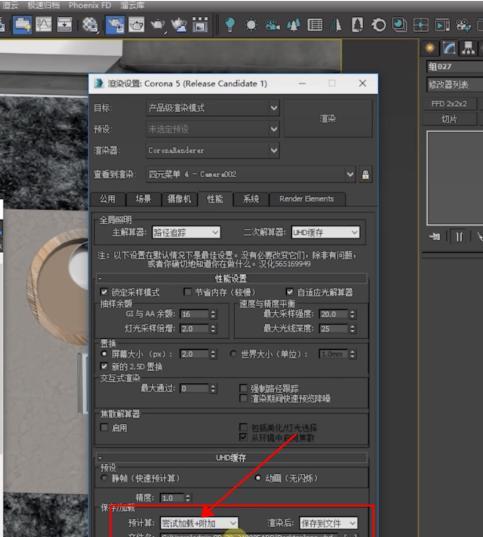Open the Corona frame buffer icon
This screenshot has width=483, height=537.
coord(399,25)
